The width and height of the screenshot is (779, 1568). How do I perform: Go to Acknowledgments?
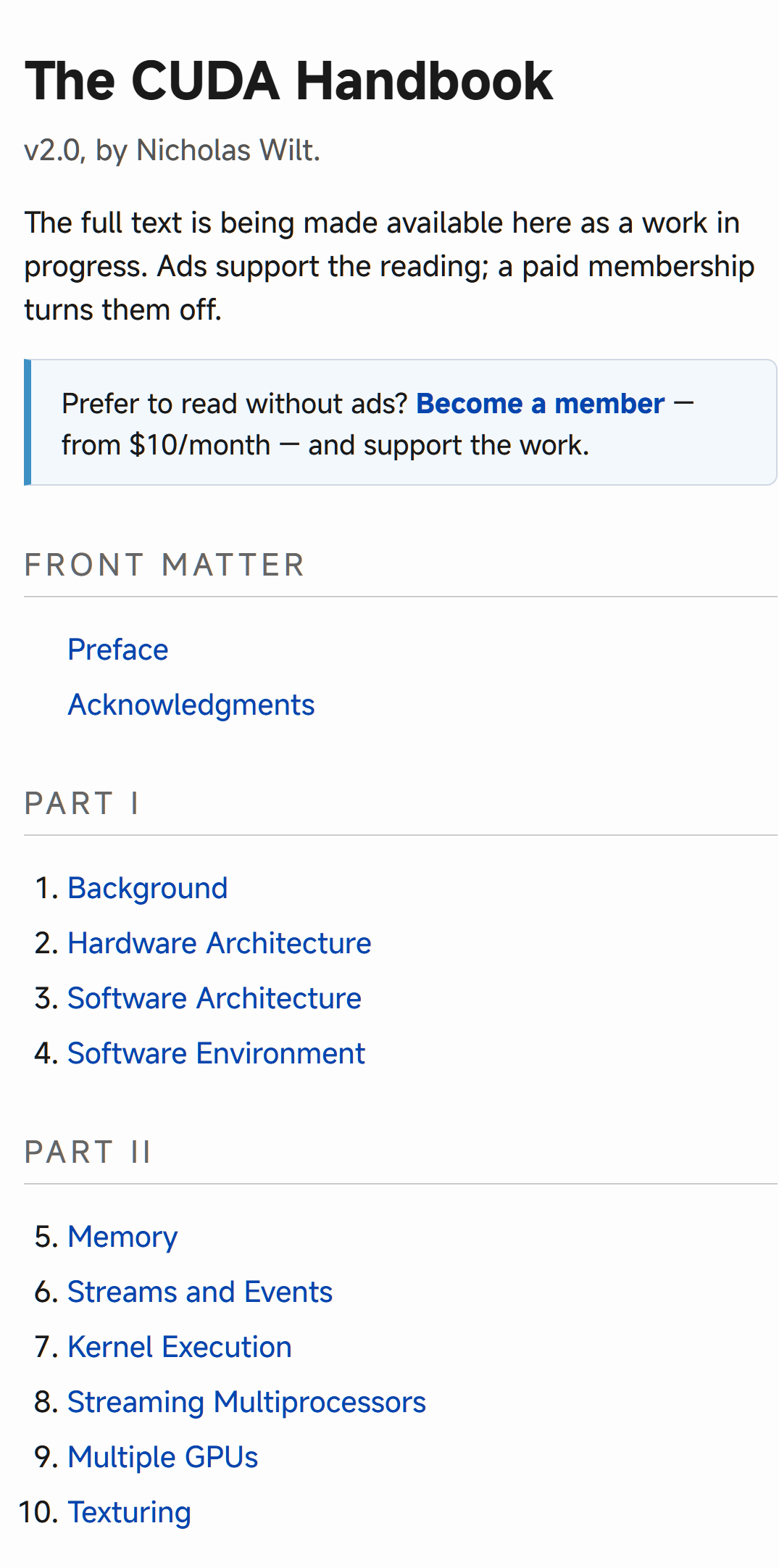point(191,705)
